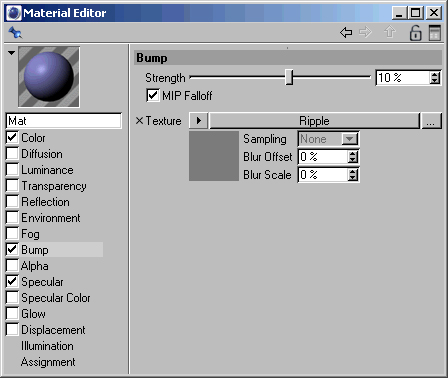This screenshot has width=448, height=378.
Task: Close the Material Editor window
Action: coord(434,13)
